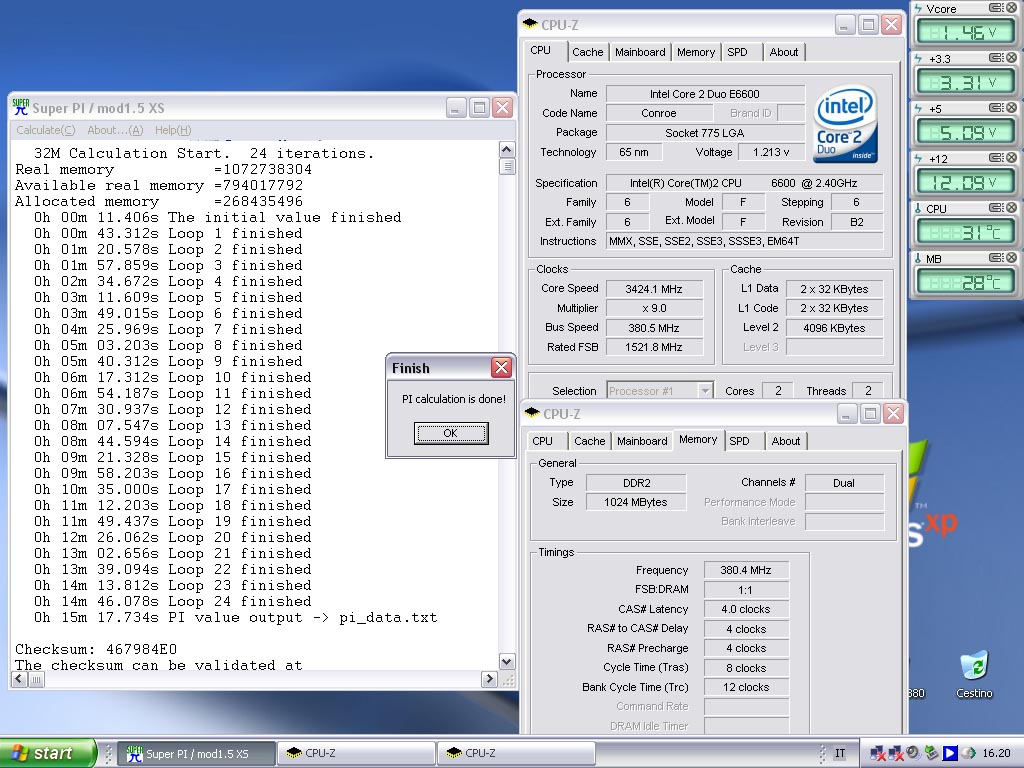Click the 'Conroe' code name value
Viewport: 1024px width, 768px height.
pyautogui.click(x=658, y=113)
